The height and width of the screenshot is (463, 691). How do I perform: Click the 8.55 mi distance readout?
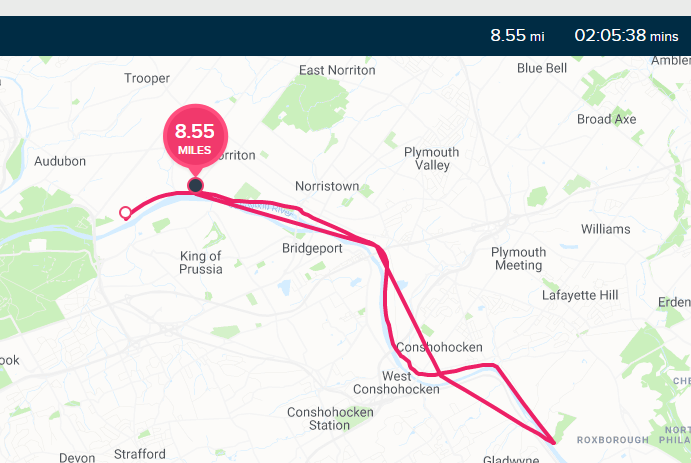tap(517, 35)
